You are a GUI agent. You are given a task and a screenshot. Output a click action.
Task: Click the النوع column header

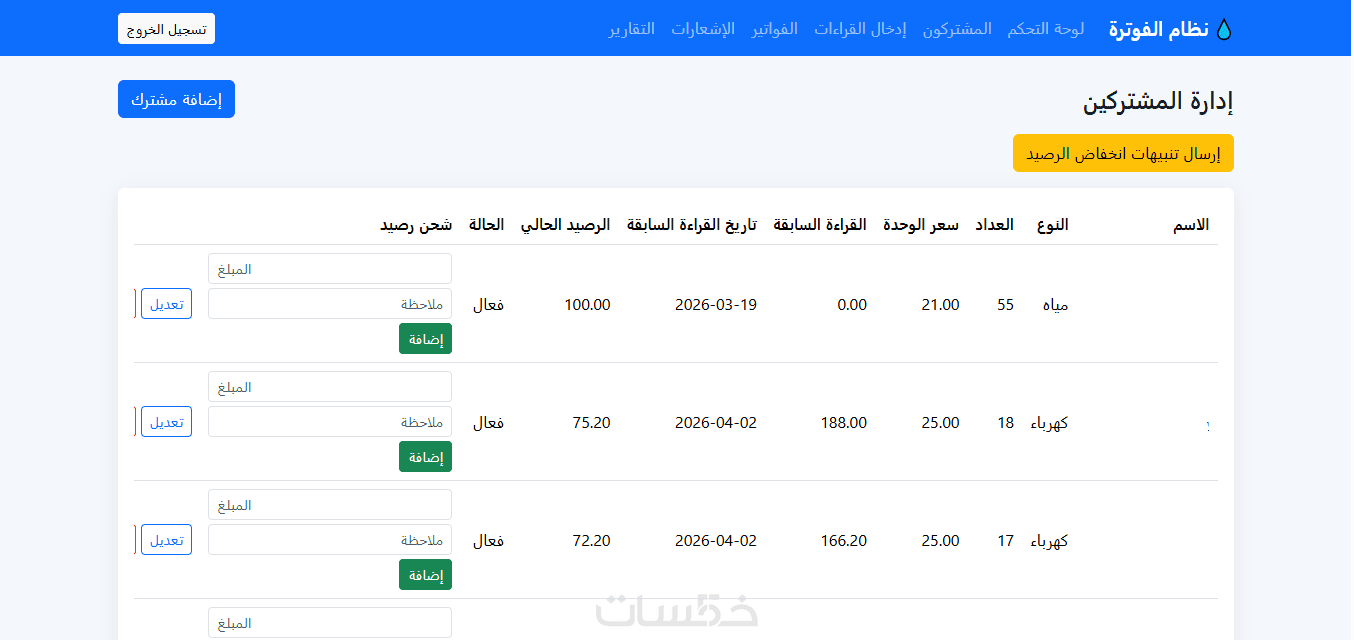(1052, 225)
